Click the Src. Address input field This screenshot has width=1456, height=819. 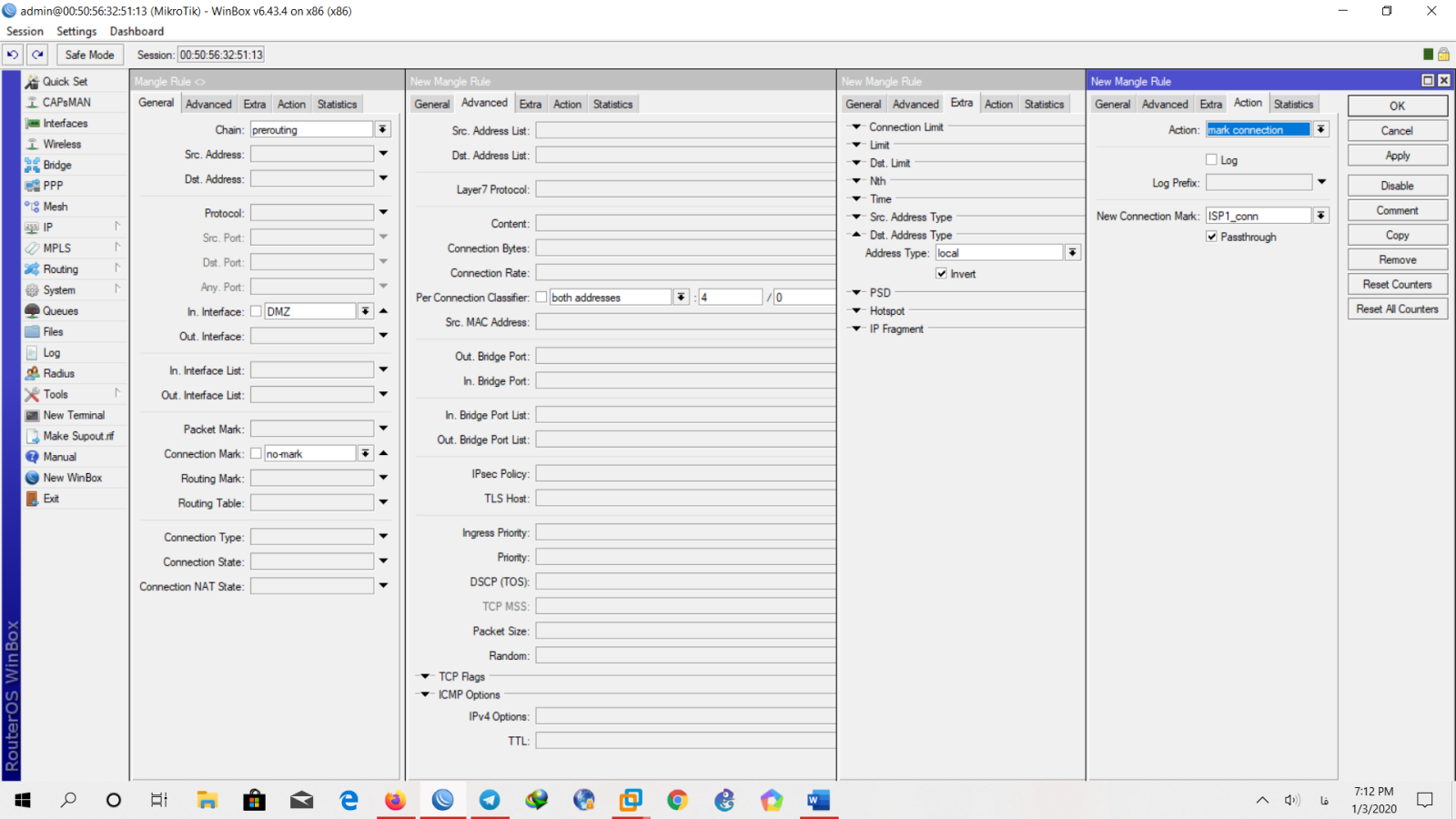coord(312,155)
